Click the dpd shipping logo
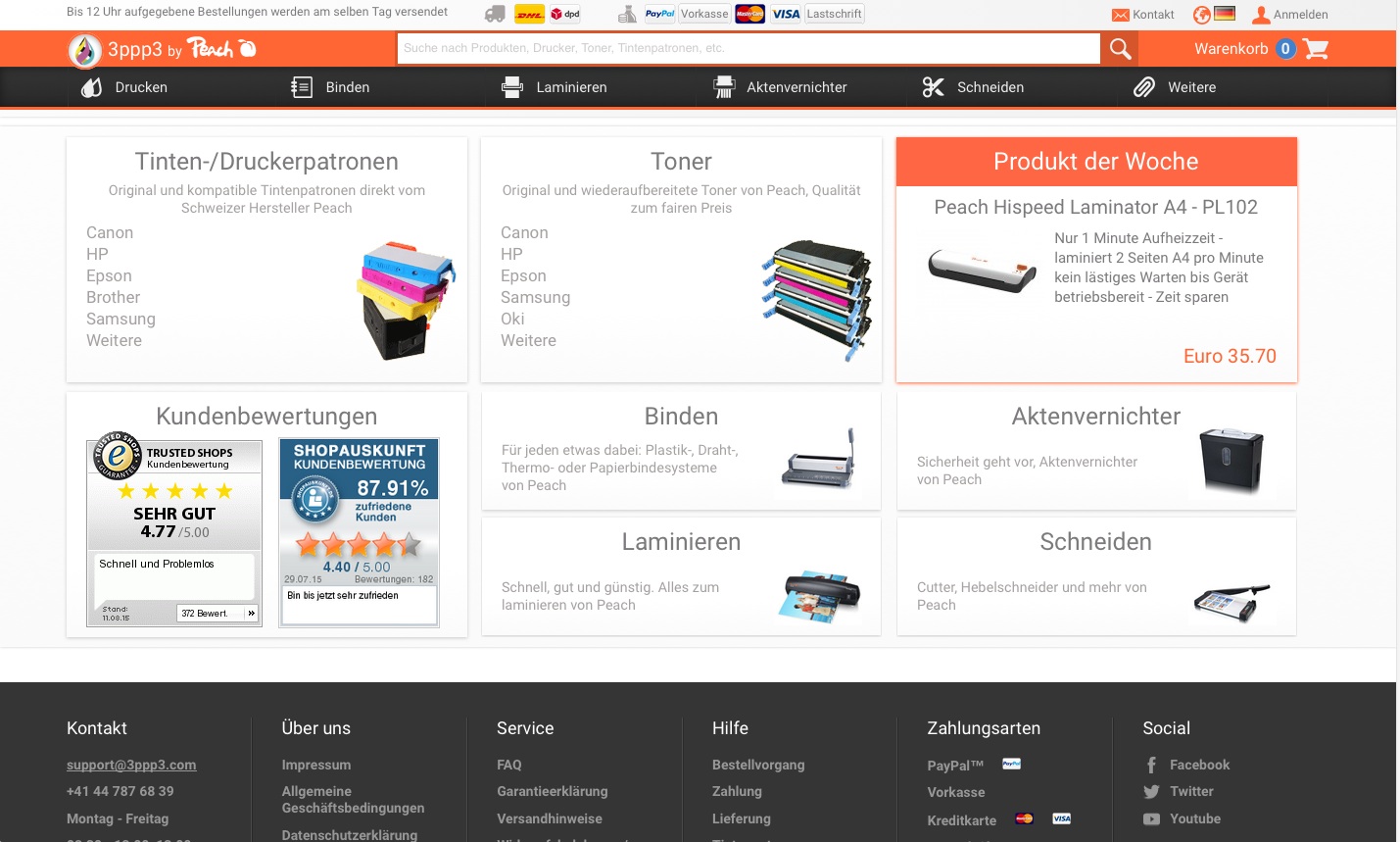 [565, 15]
